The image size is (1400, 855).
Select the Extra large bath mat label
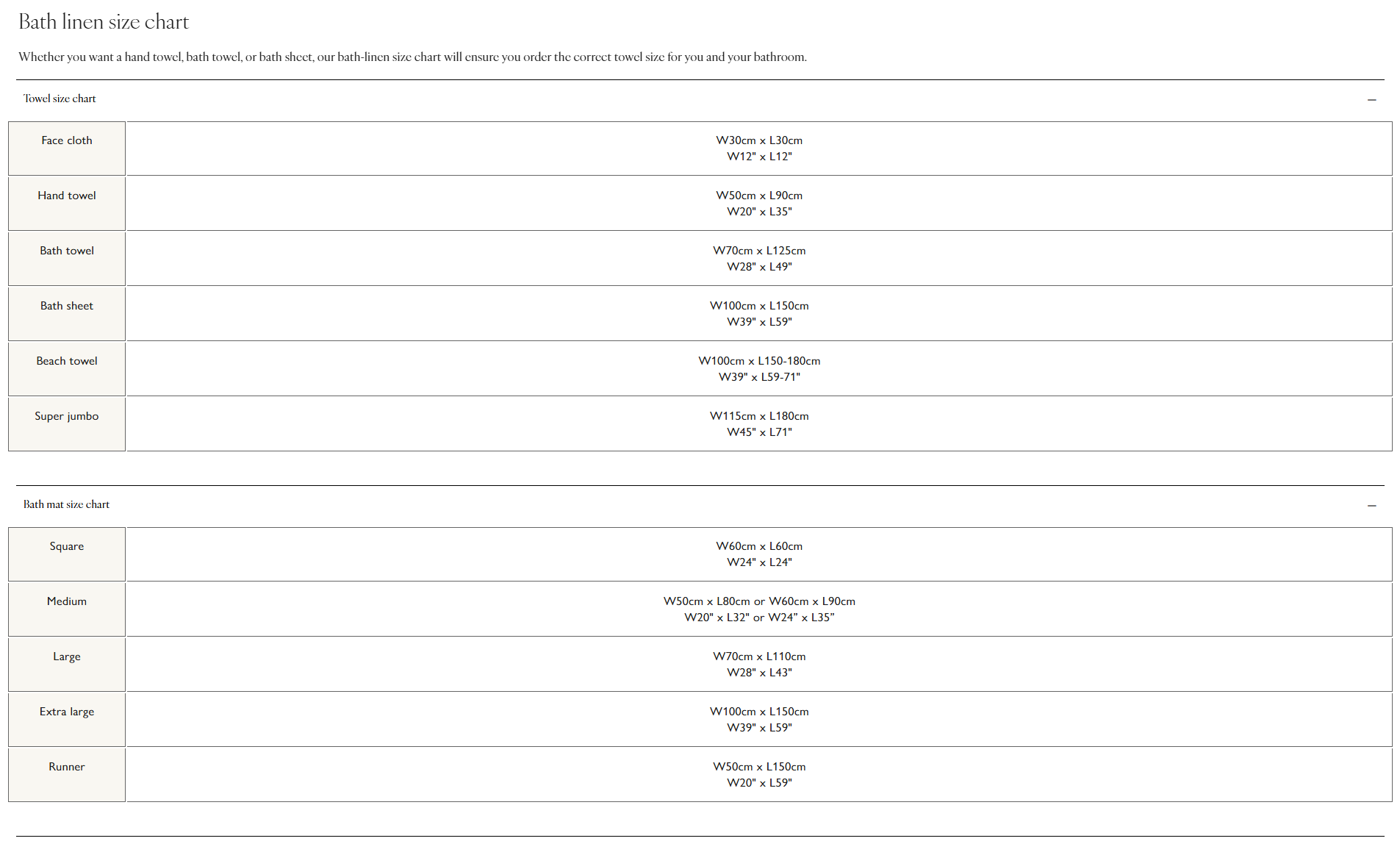[x=67, y=712]
